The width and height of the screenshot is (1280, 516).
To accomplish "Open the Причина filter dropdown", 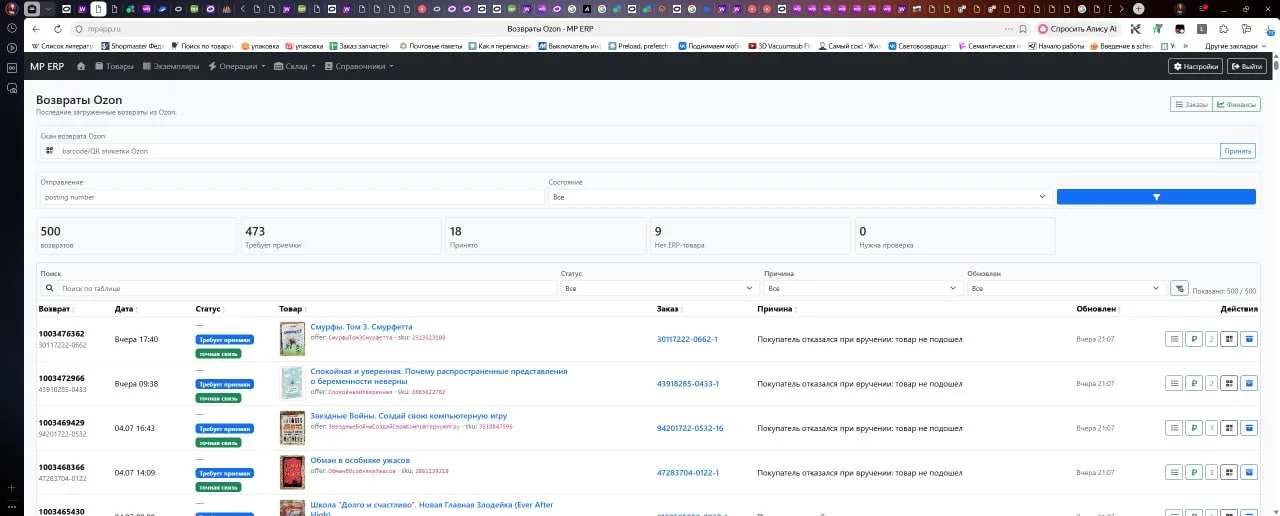I will click(862, 288).
